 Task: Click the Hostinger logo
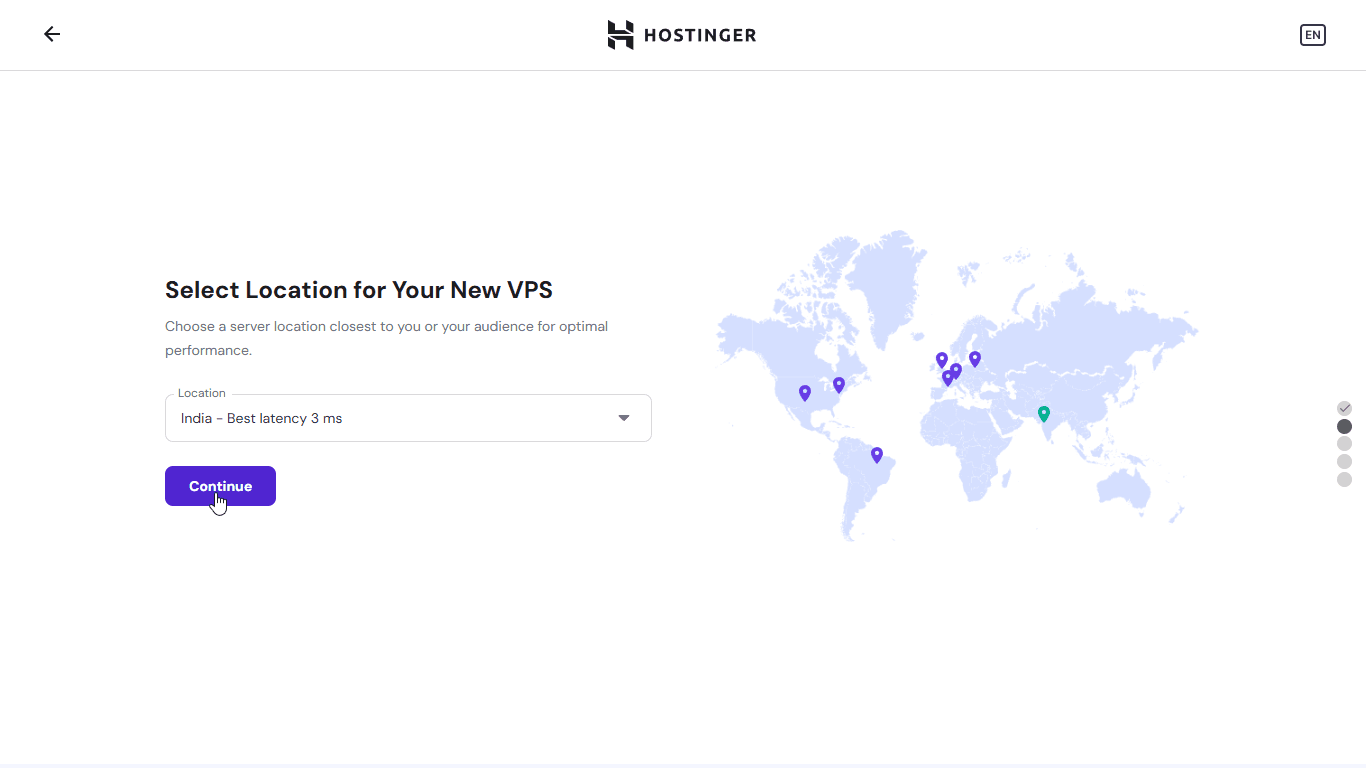point(682,35)
